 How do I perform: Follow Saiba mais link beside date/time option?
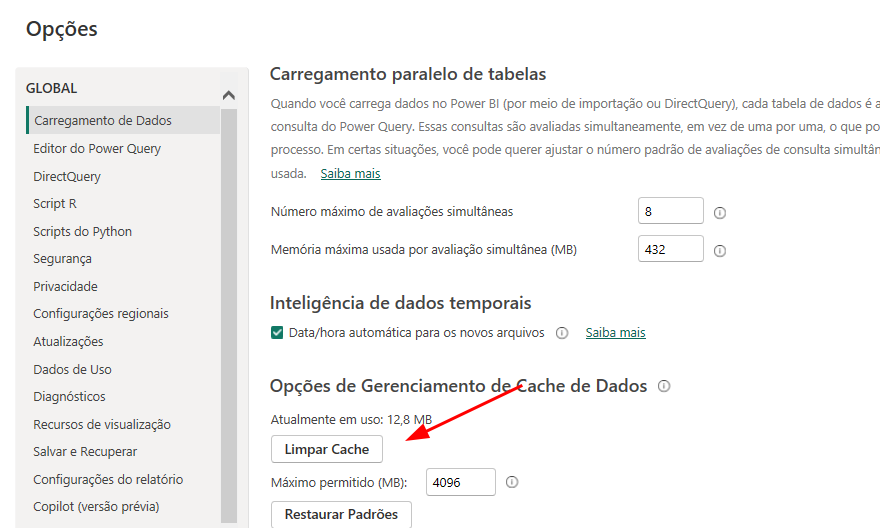click(x=616, y=333)
